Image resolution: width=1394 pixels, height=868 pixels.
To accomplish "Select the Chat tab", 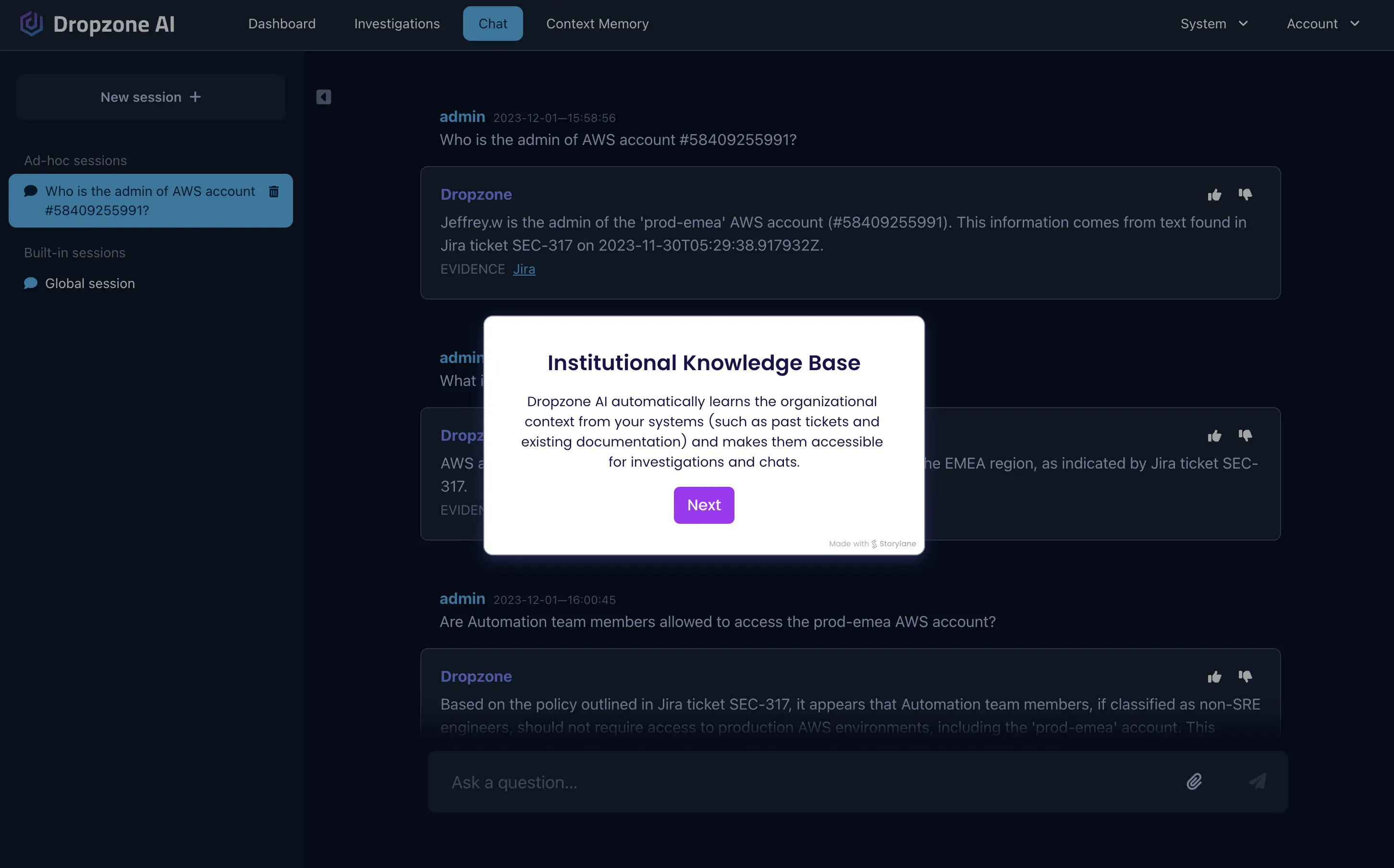I will (x=493, y=24).
